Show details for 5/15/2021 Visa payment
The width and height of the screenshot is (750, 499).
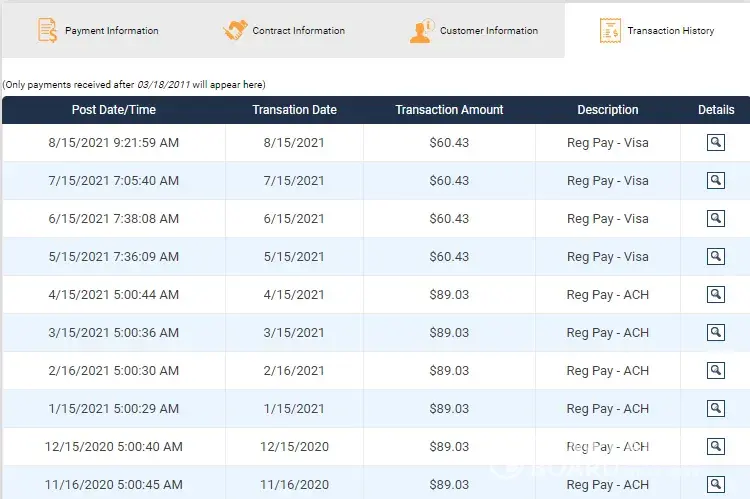[715, 257]
